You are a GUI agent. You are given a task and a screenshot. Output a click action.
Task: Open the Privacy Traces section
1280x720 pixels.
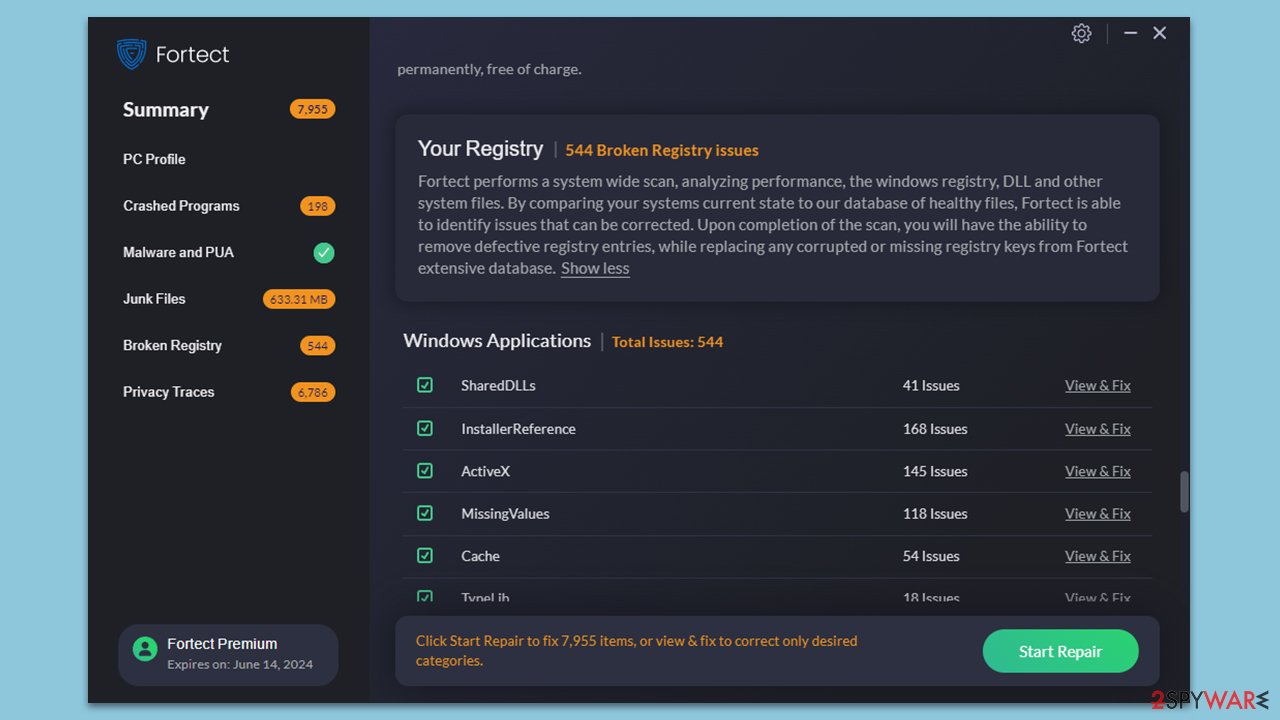pyautogui.click(x=168, y=392)
